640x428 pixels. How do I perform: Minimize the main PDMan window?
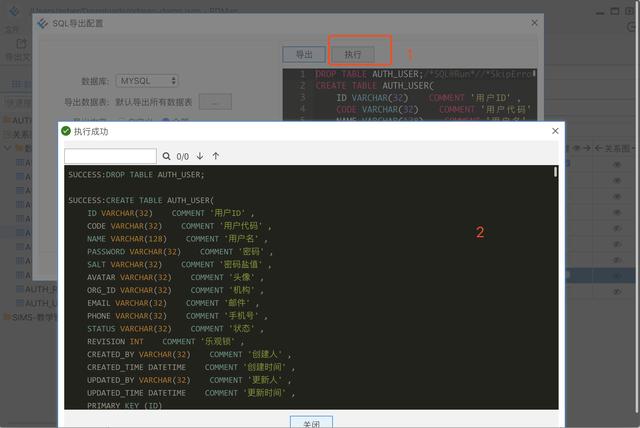click(600, 12)
